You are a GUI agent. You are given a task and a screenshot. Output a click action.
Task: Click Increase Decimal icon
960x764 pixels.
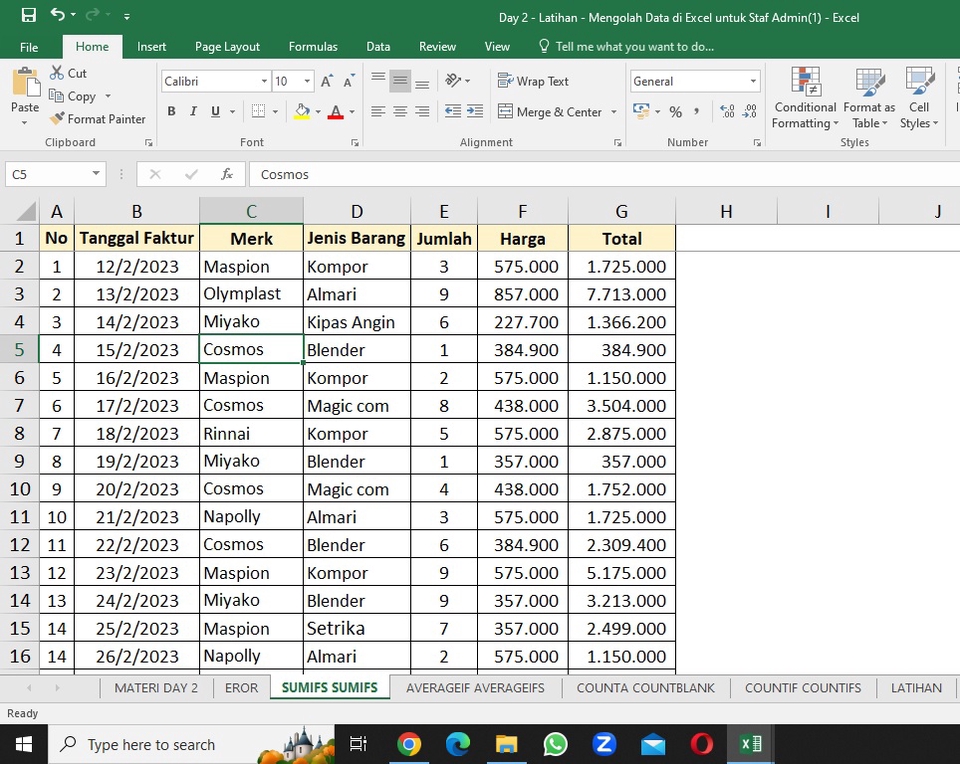pos(727,111)
